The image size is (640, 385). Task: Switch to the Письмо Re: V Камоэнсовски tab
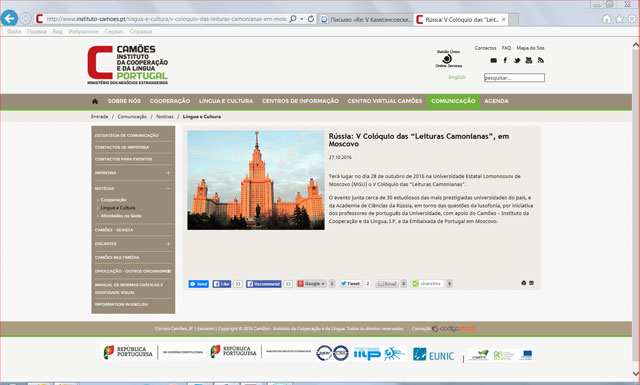coord(365,19)
